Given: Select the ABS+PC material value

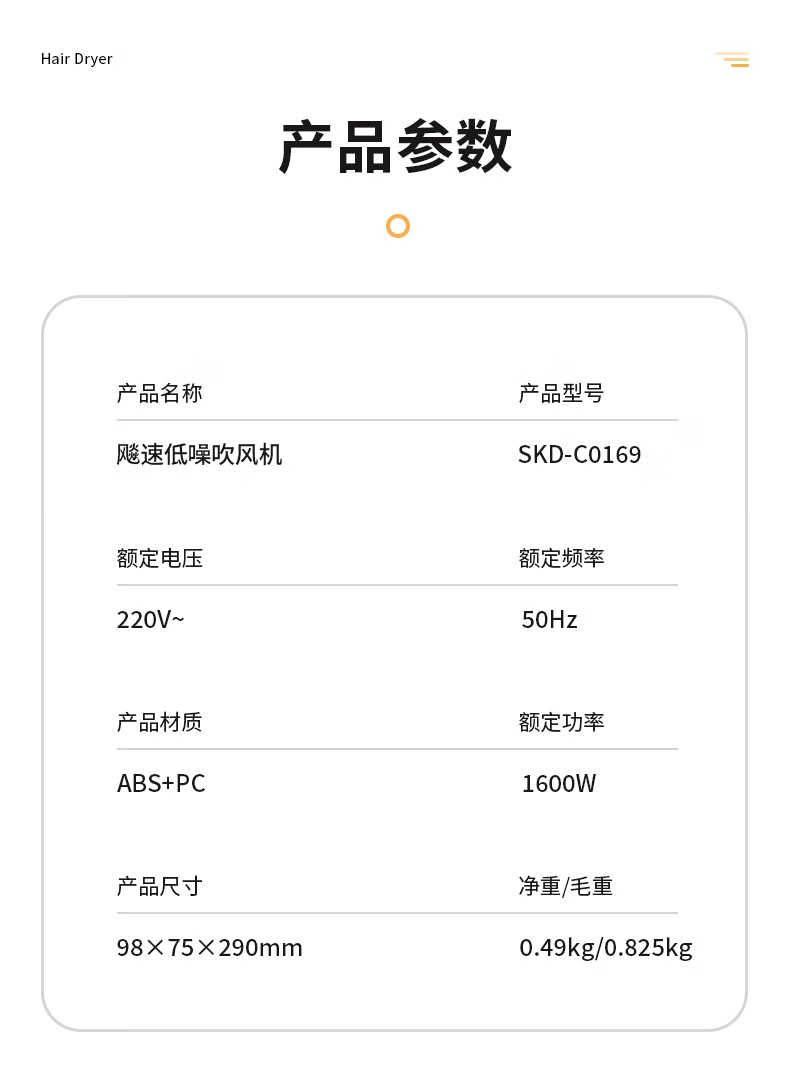Looking at the screenshot, I should 161,783.
